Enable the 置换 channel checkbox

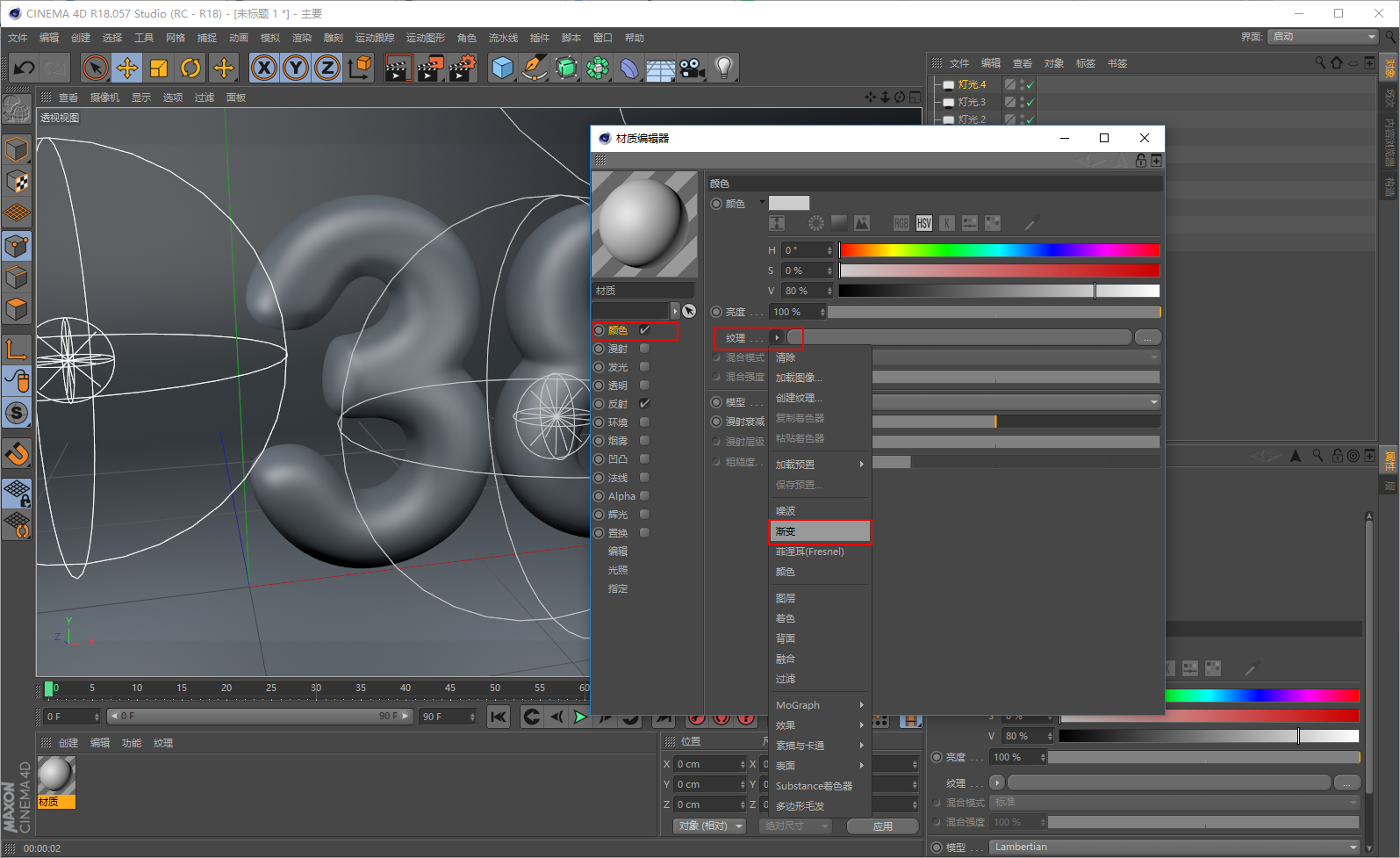pos(644,533)
